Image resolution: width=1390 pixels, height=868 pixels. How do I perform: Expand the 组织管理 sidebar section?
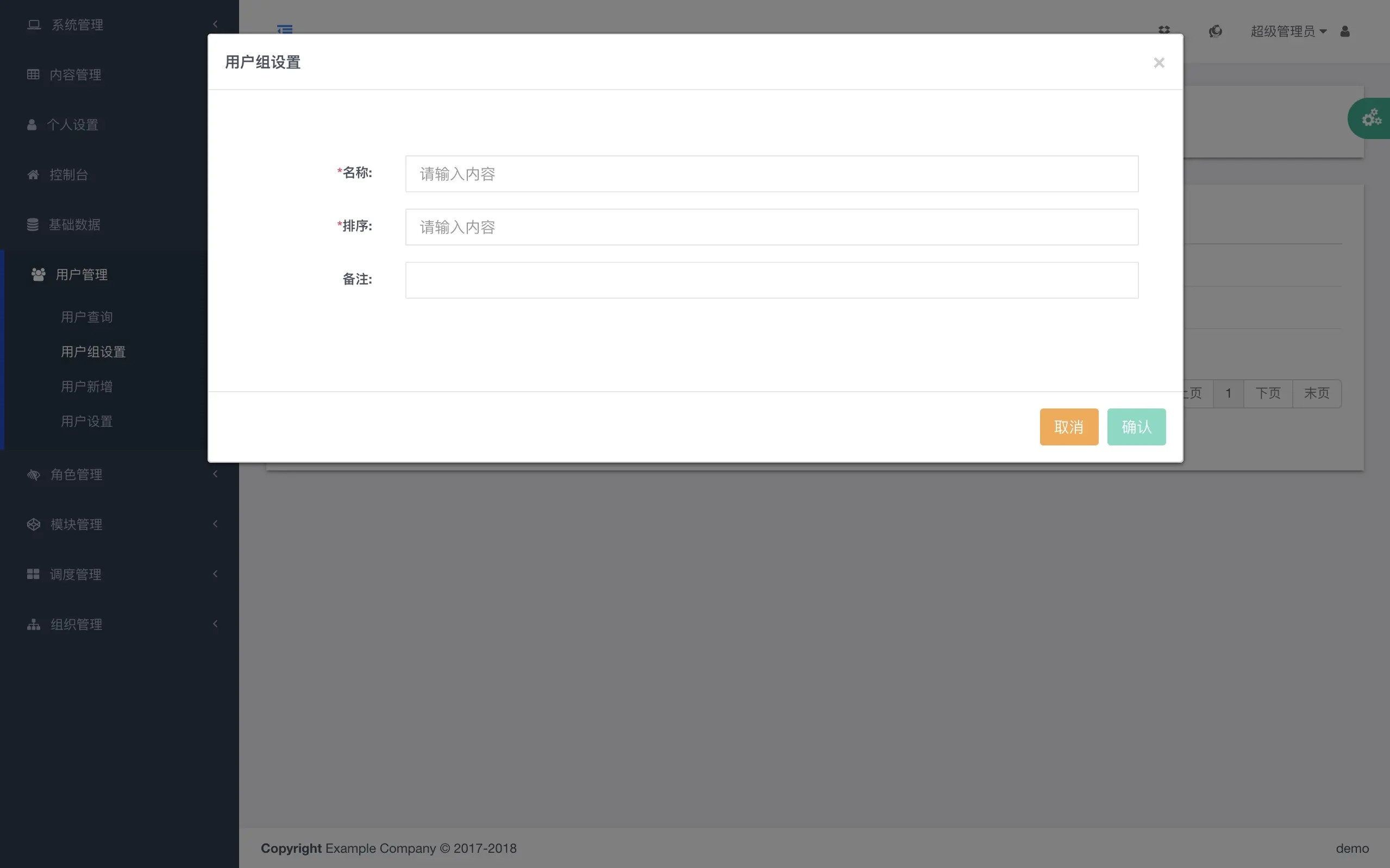pos(76,624)
